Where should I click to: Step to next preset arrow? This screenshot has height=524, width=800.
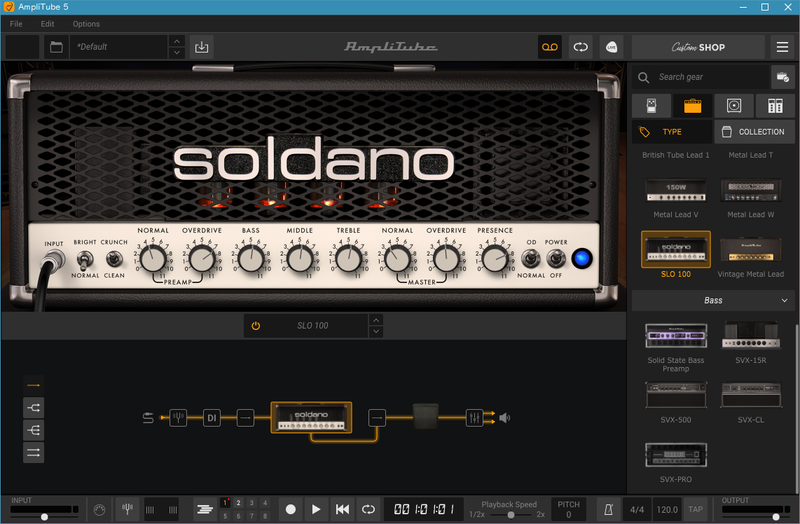click(177, 53)
